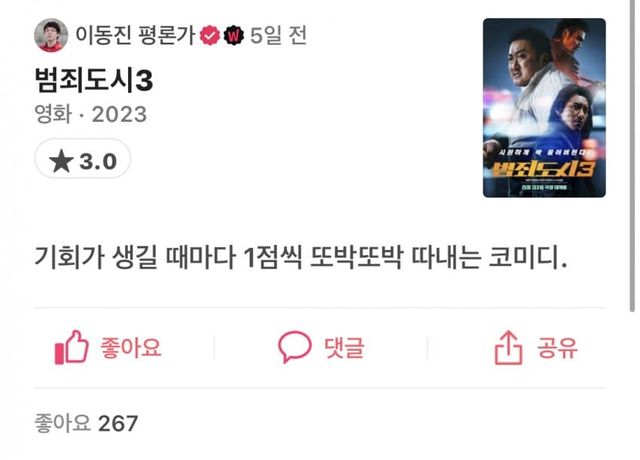This screenshot has height=460, width=640.
Task: Tap the speech bubble comment icon
Action: (x=295, y=347)
